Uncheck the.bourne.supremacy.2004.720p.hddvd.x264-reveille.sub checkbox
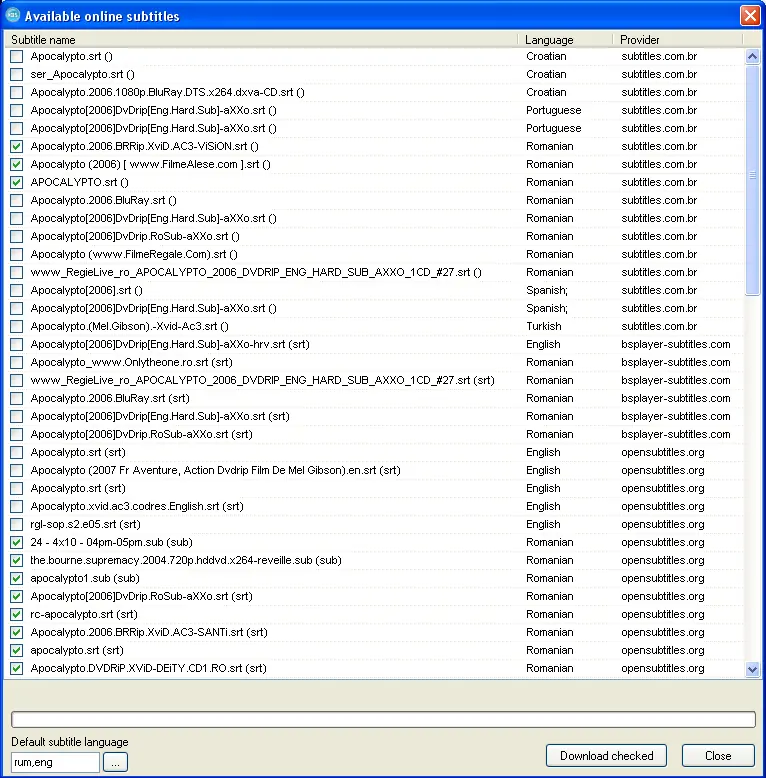 (x=16, y=560)
